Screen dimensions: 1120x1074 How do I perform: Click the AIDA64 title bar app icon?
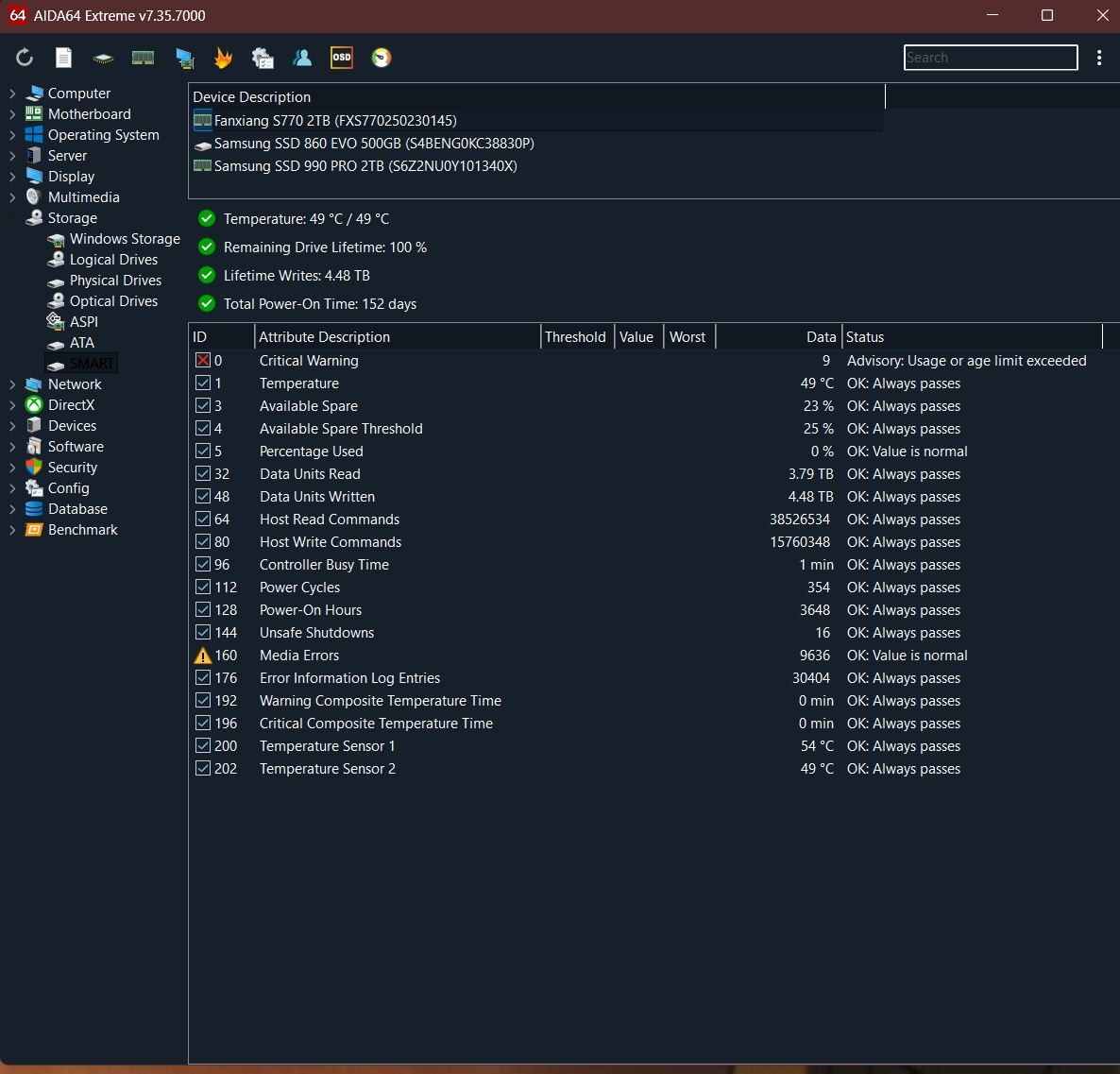tap(17, 16)
